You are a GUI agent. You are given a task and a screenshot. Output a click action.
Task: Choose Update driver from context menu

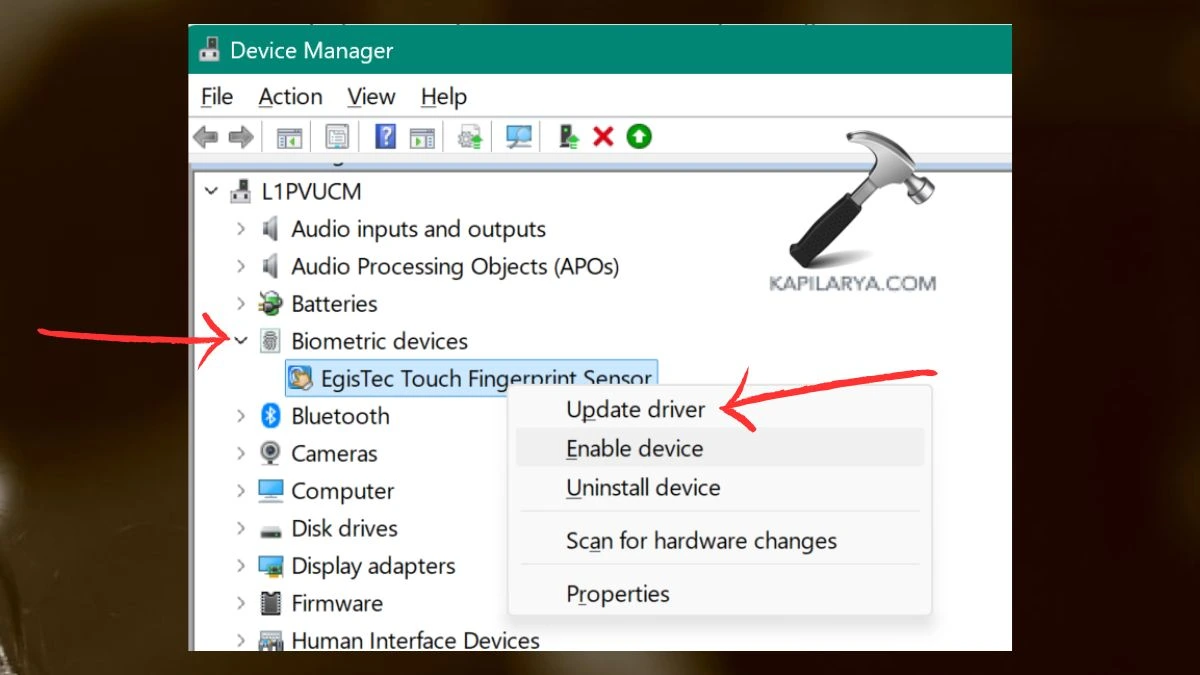click(x=635, y=410)
